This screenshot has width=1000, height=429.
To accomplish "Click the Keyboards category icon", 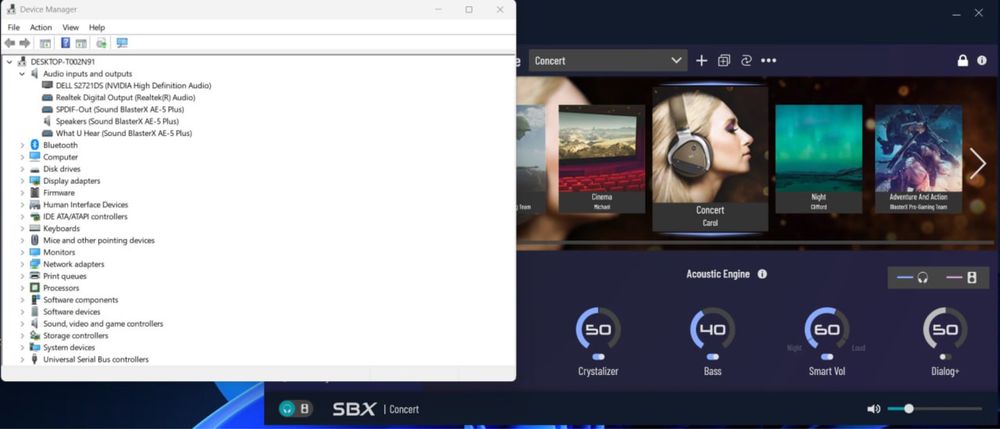I will (34, 228).
